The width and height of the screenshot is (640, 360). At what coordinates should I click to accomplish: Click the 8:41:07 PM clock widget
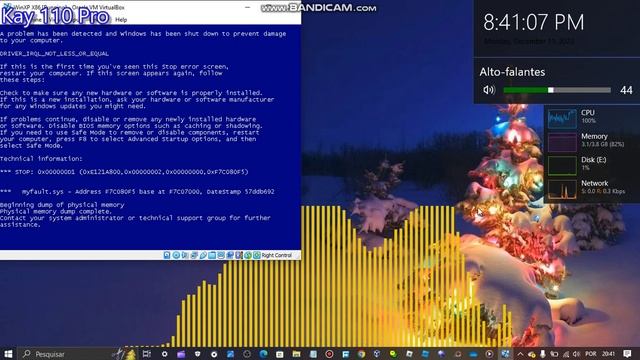534,22
